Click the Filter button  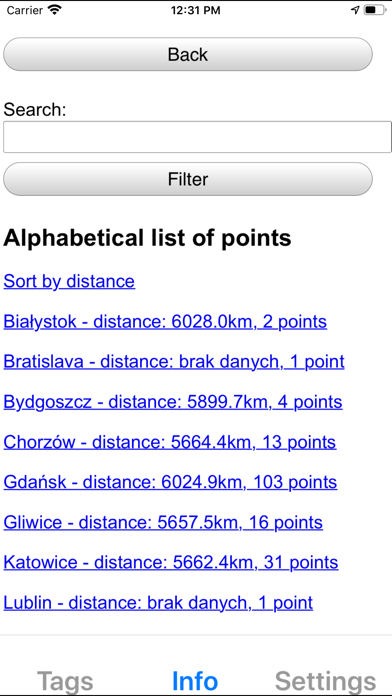(x=188, y=179)
